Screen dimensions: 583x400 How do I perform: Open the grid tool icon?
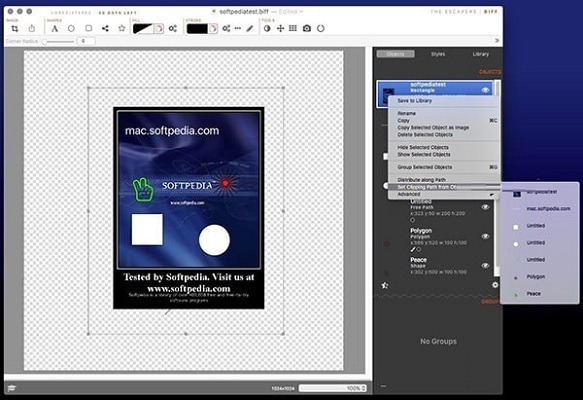(293, 28)
